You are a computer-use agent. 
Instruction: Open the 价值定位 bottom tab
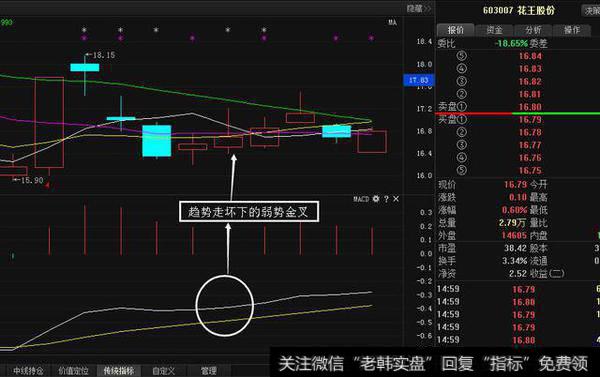coord(73,371)
